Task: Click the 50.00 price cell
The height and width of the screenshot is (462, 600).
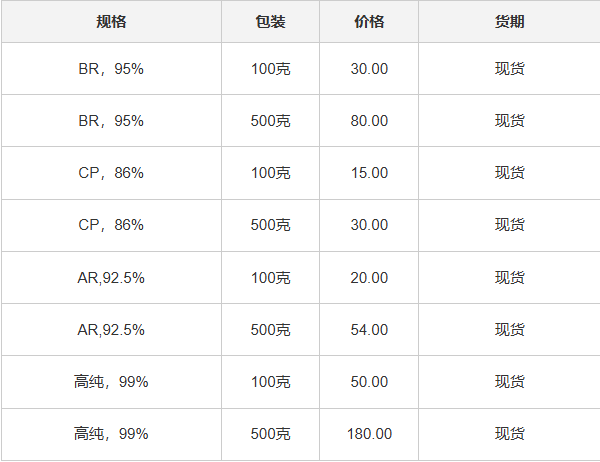Action: [x=369, y=381]
